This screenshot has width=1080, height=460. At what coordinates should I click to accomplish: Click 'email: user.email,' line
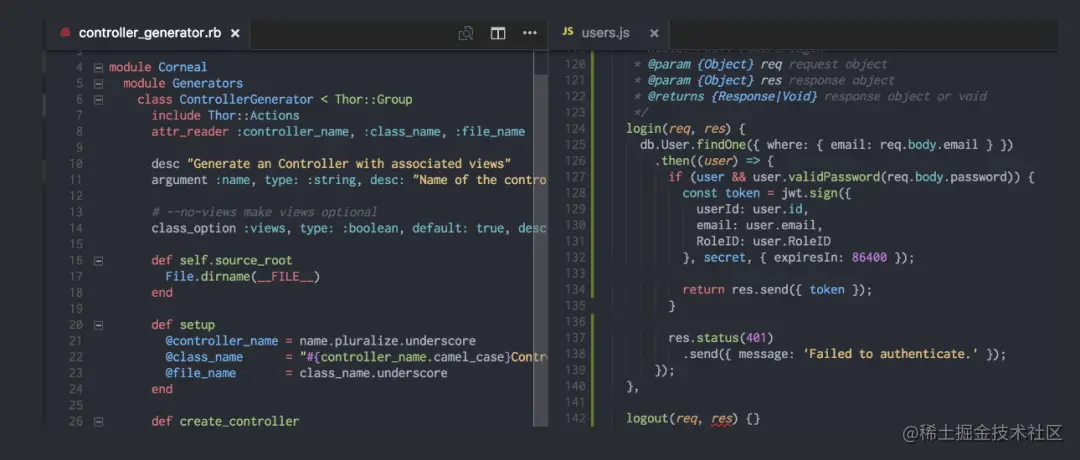click(760, 225)
